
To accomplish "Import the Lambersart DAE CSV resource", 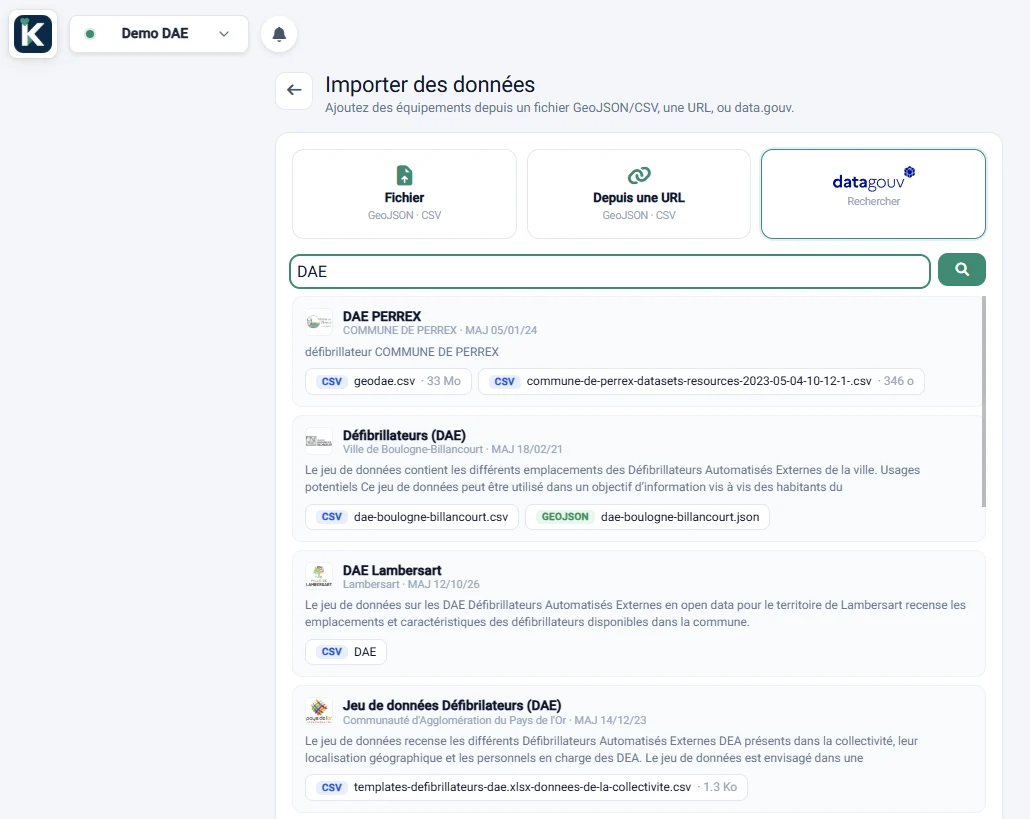I will [346, 652].
